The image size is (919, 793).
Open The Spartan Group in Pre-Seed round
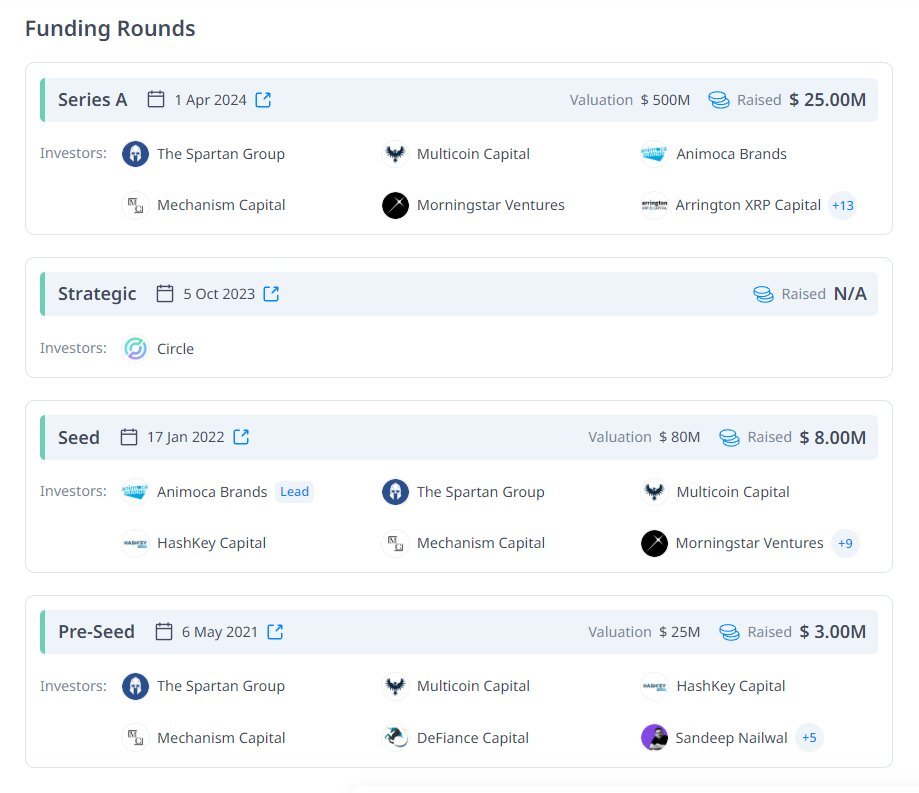221,686
